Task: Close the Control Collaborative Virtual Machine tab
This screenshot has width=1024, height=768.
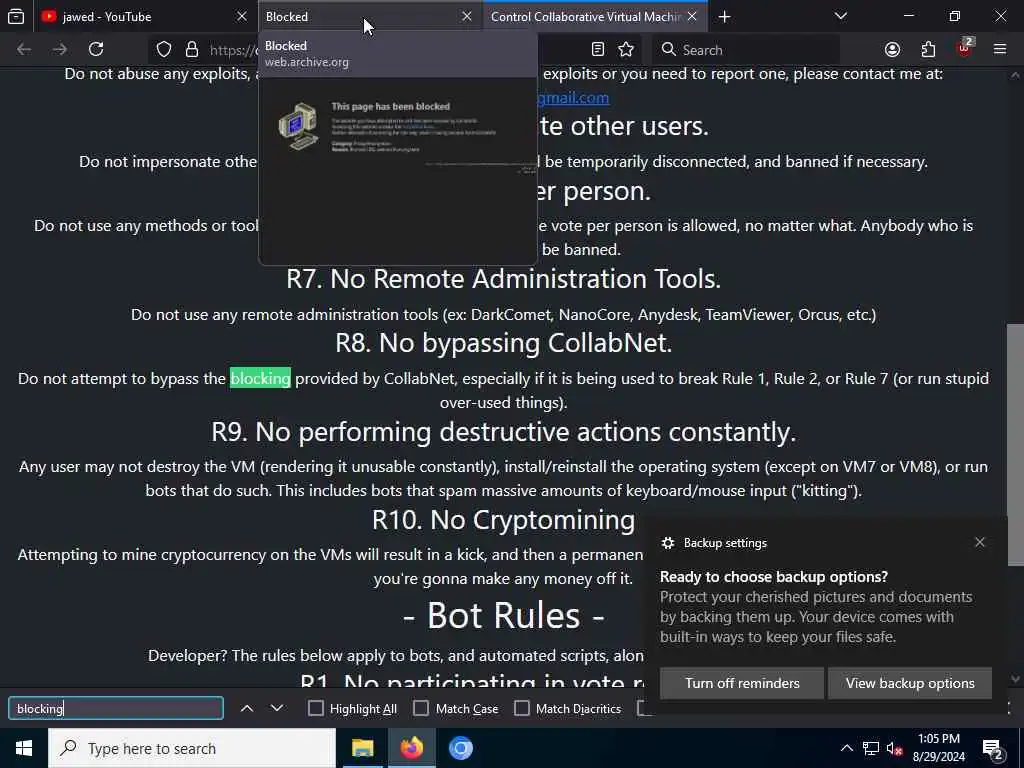Action: (692, 16)
